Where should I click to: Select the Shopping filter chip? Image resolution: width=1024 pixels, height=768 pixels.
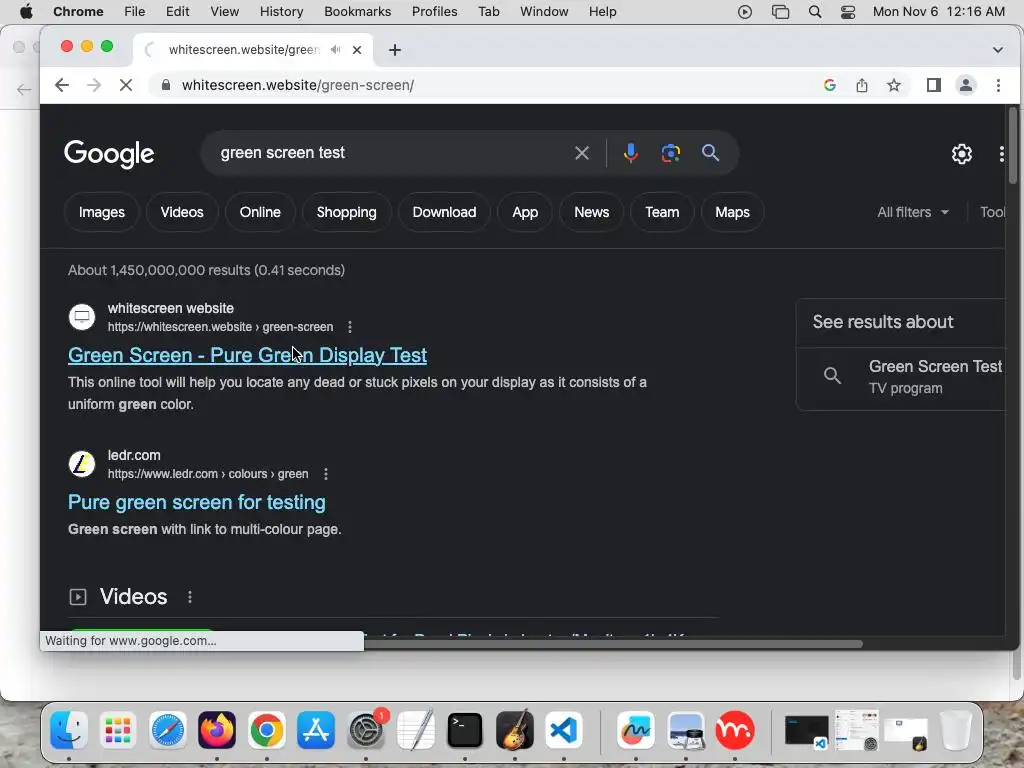pyautogui.click(x=347, y=212)
